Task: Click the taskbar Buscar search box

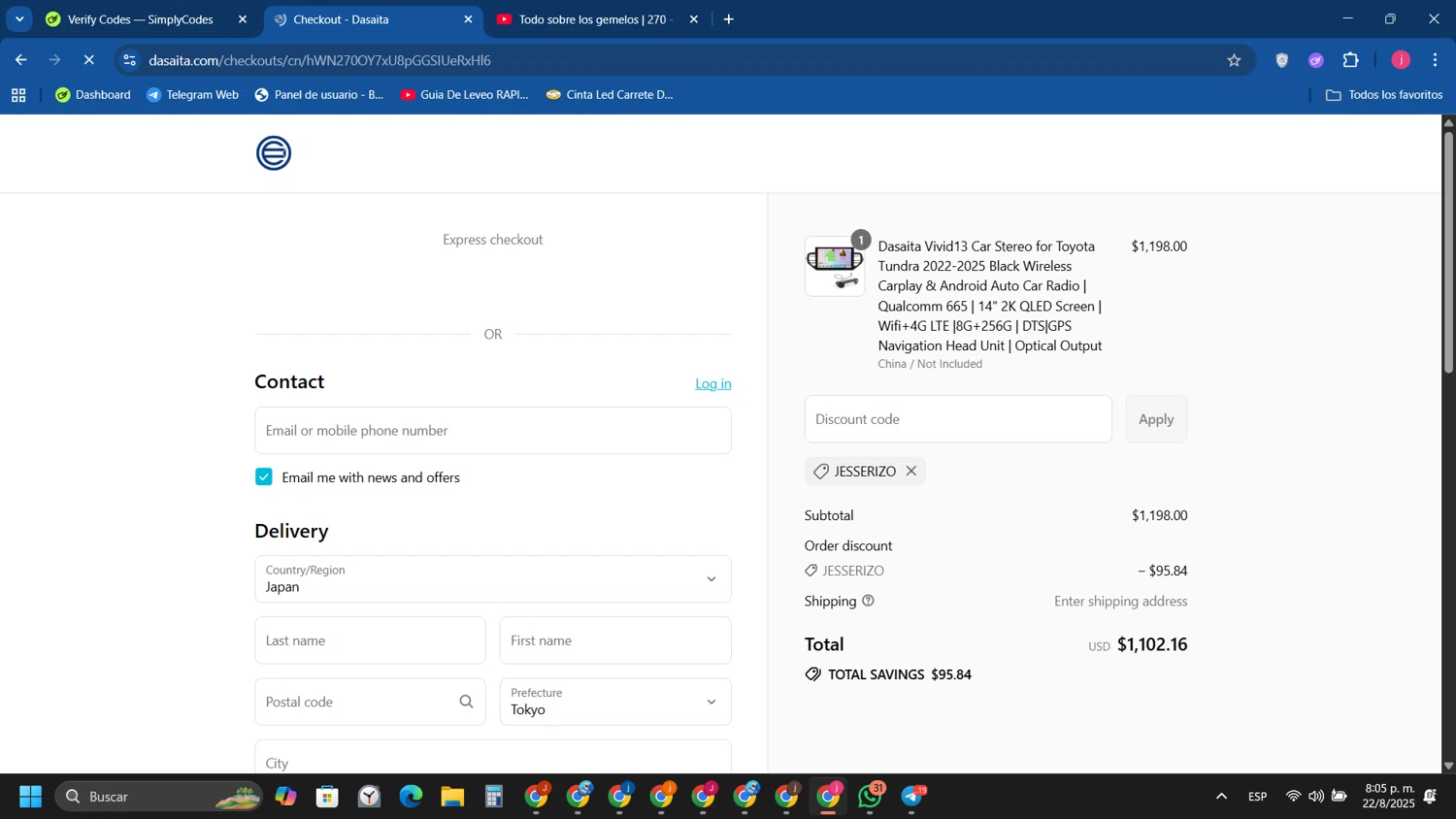Action: [x=158, y=797]
